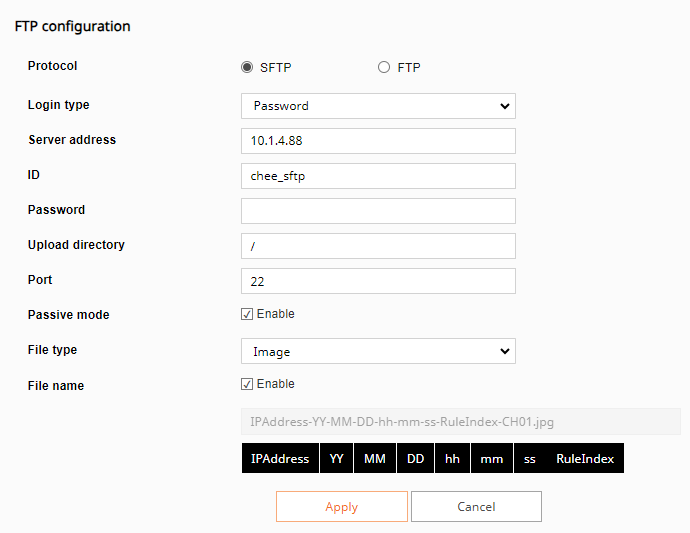Image resolution: width=690 pixels, height=533 pixels.
Task: Insert the hh hour token
Action: [x=452, y=458]
